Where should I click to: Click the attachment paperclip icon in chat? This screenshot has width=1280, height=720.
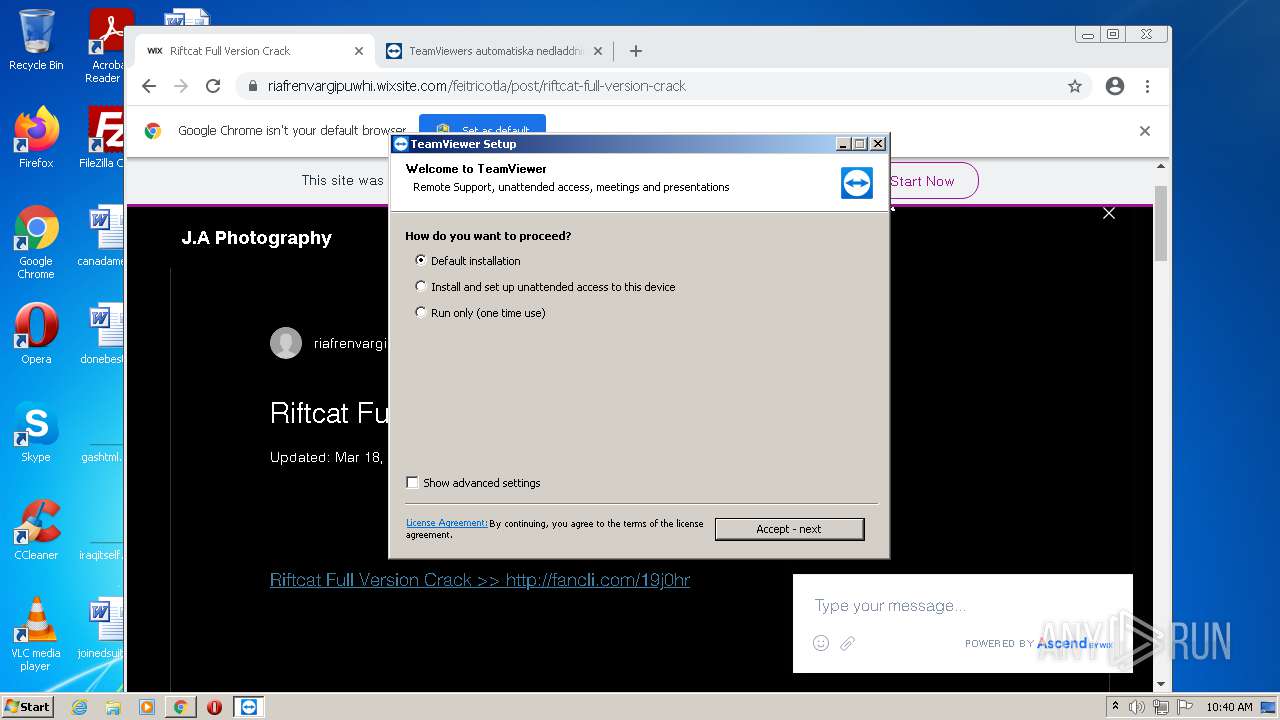pos(847,643)
